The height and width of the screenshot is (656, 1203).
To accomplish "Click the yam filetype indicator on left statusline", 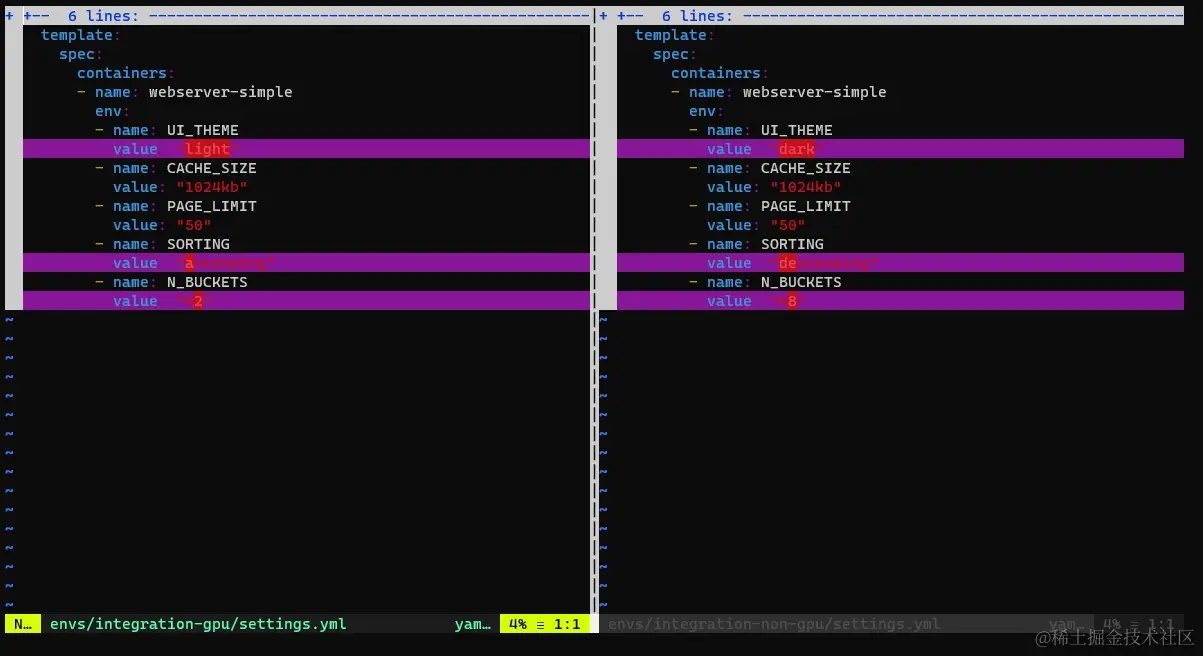I will pos(471,623).
